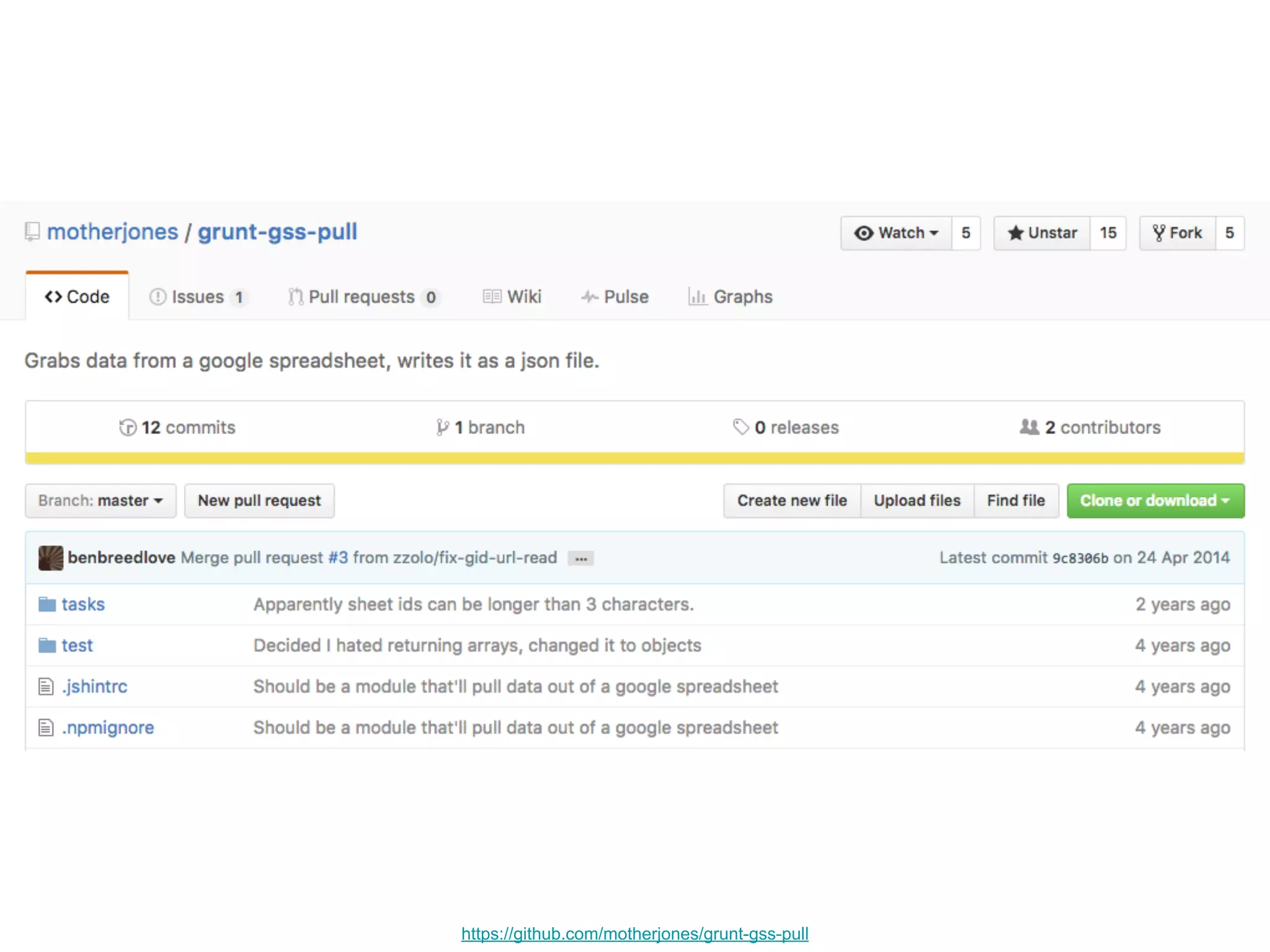
Task: Click the .jshintrc file icon
Action: [x=46, y=687]
